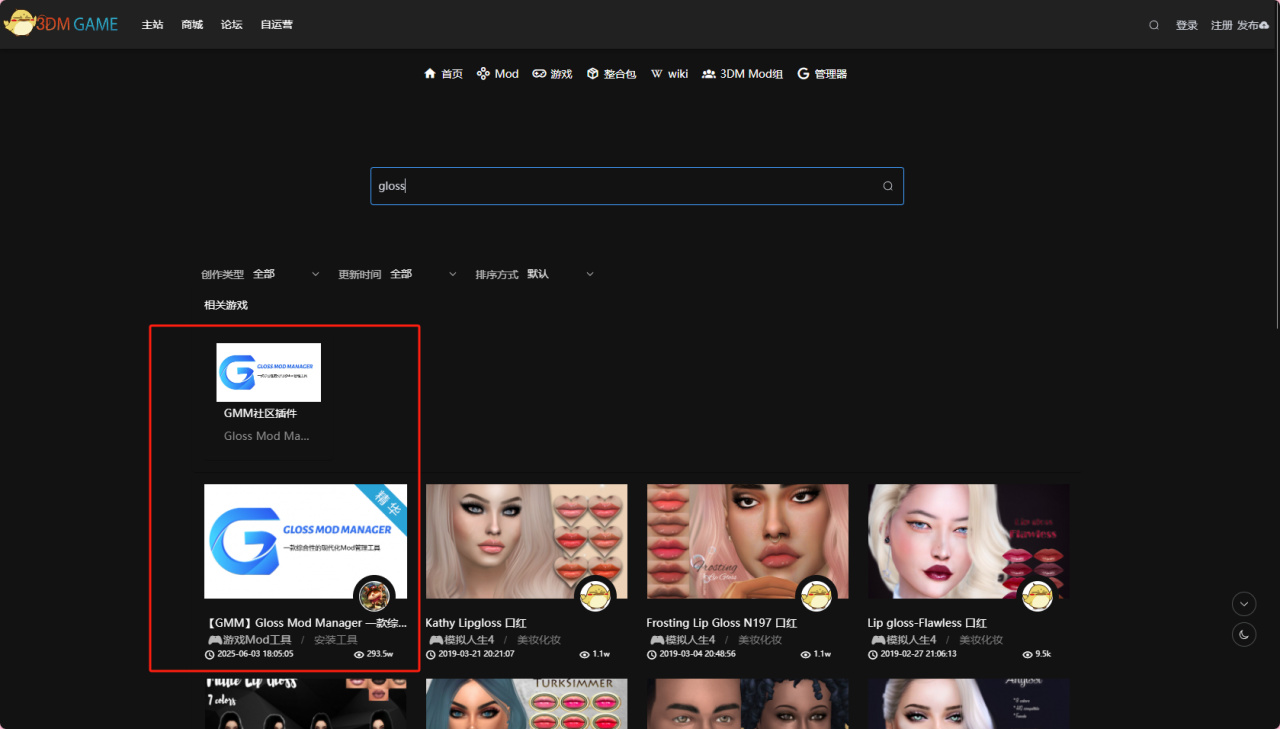
Task: Click the Gloss Mod Ma... subtitle text
Action: 266,436
